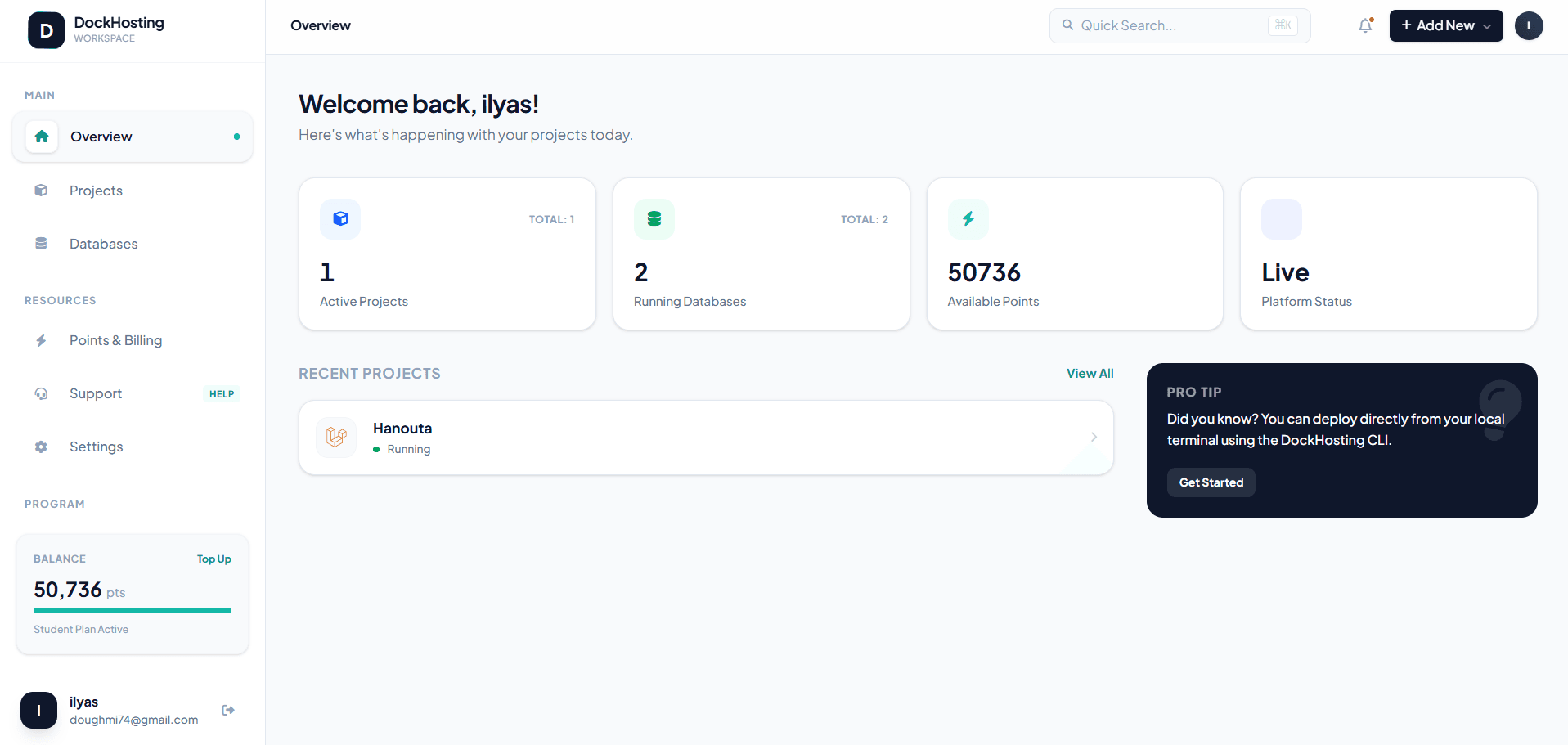Click the Databases stack icon in sidebar
This screenshot has height=745, width=1568.
(41, 243)
